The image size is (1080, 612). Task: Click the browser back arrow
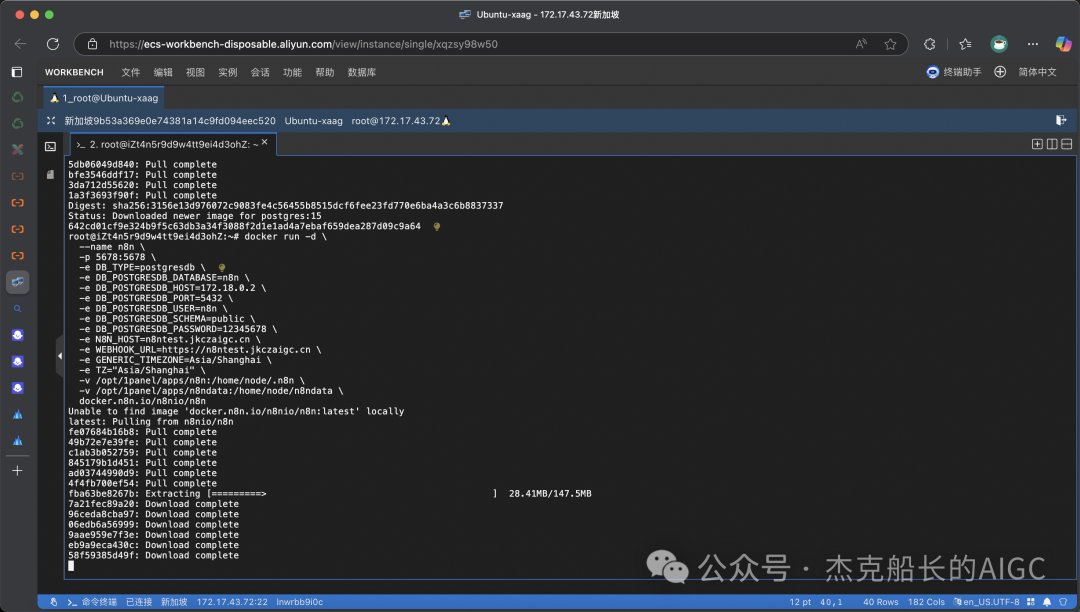[x=21, y=44]
